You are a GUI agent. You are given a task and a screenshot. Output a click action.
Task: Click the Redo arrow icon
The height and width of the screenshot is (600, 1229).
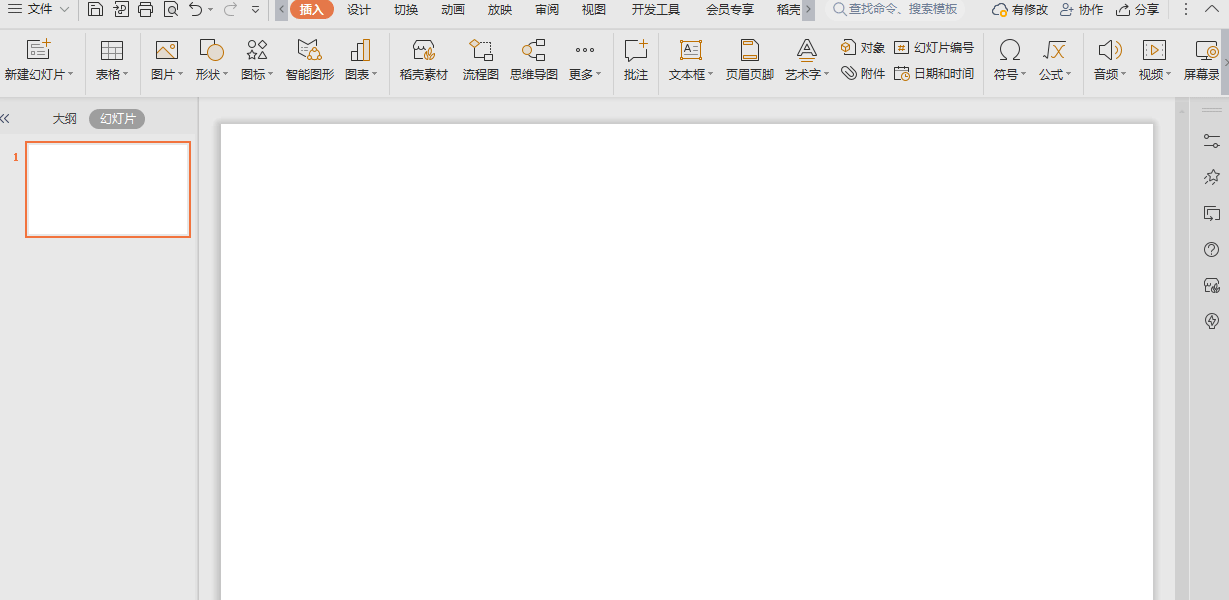230,10
